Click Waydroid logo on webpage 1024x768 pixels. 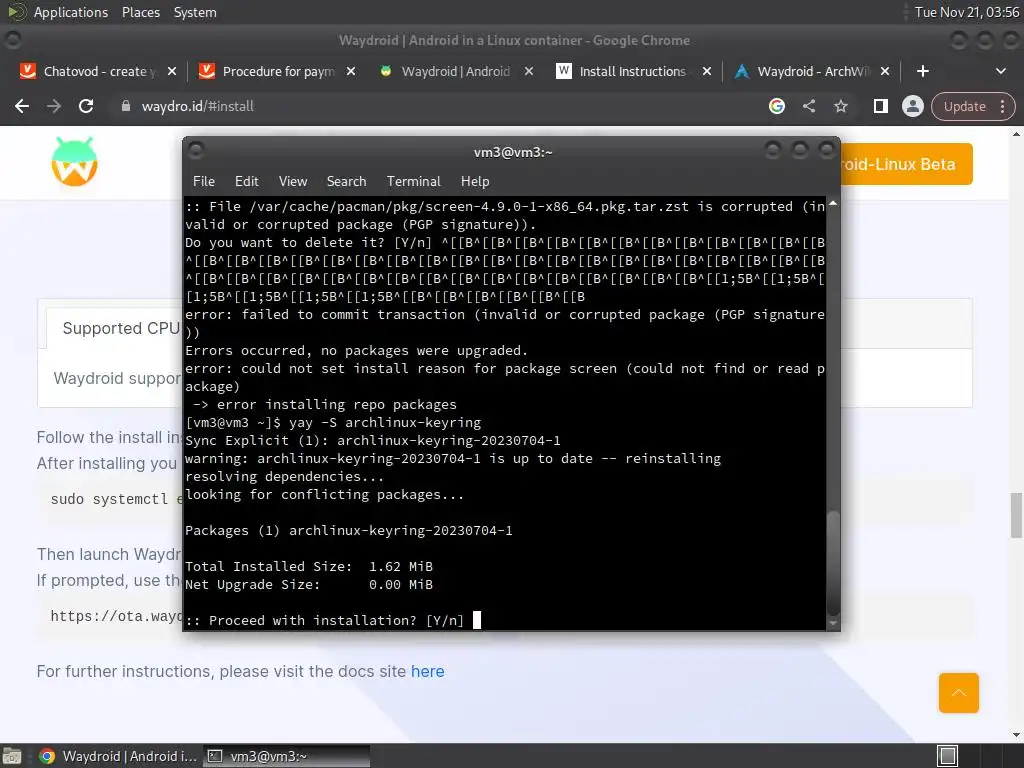coord(74,161)
